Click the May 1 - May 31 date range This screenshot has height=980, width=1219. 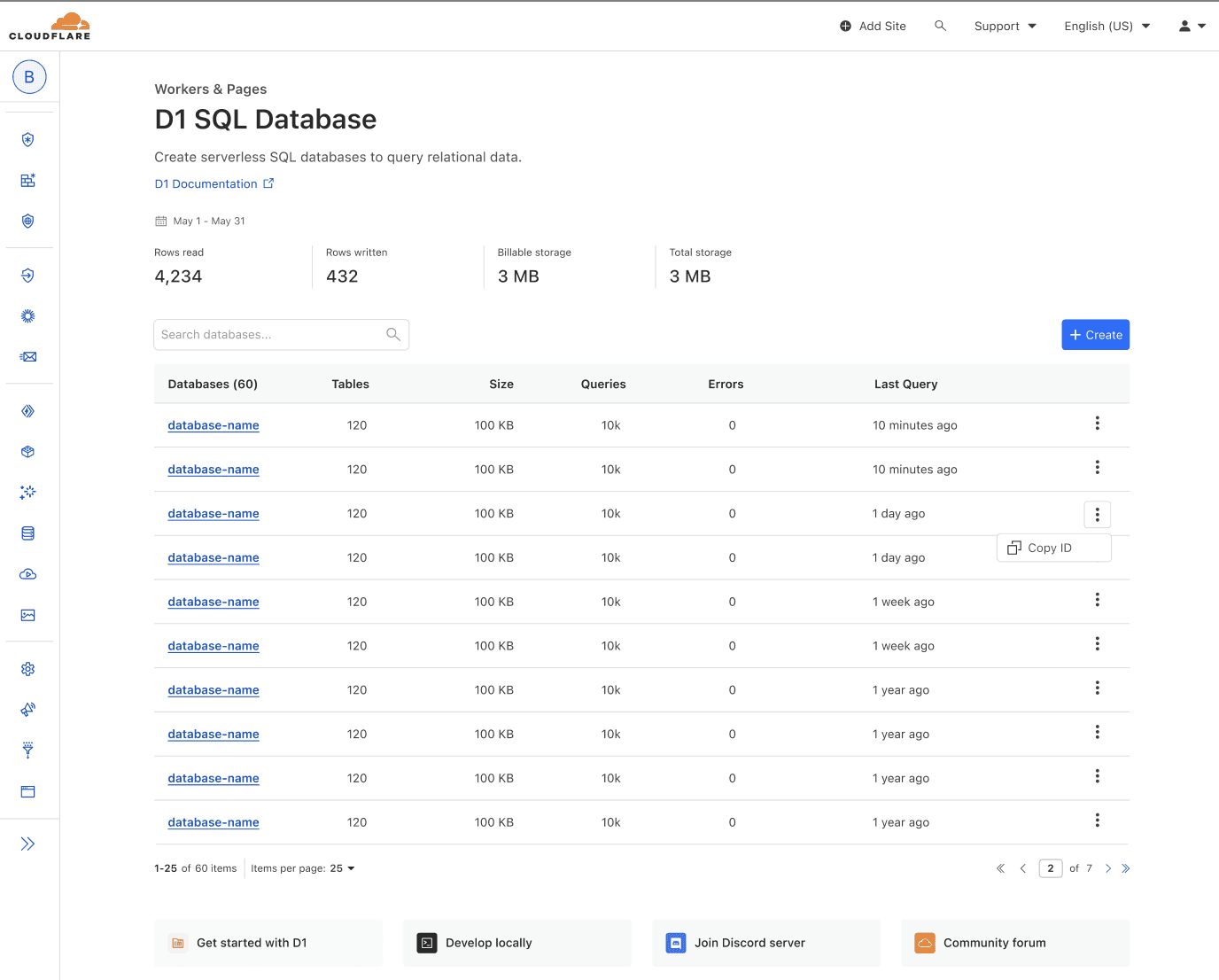pyautogui.click(x=200, y=221)
